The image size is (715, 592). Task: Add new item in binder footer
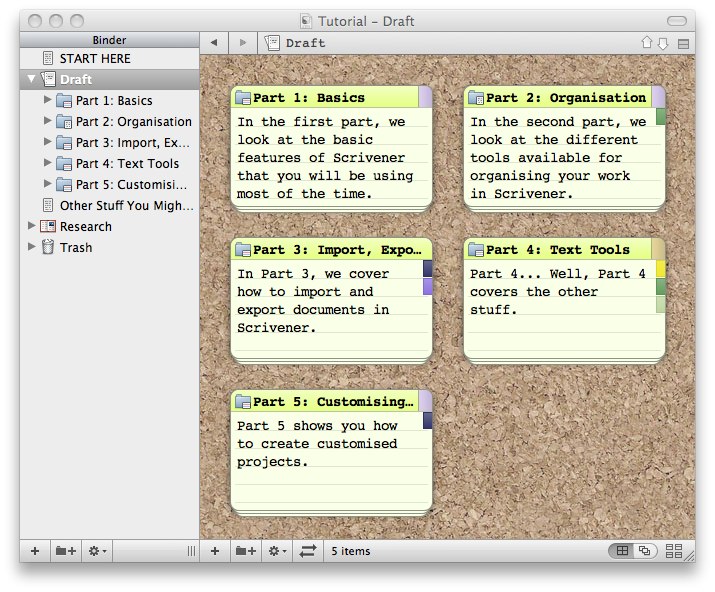(35, 551)
